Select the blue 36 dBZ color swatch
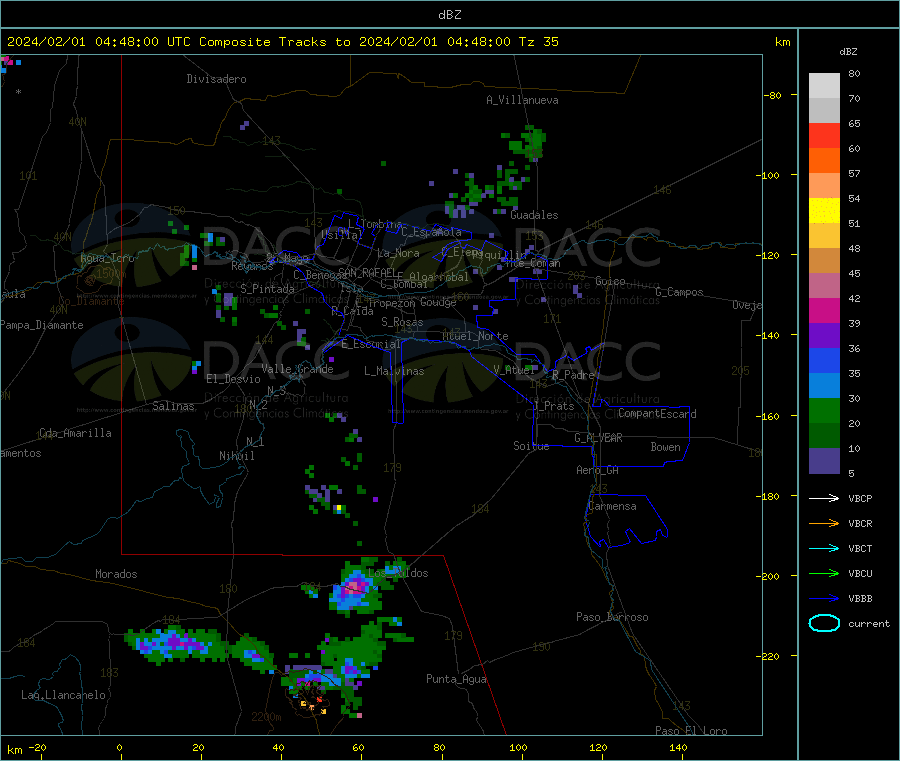Image resolution: width=900 pixels, height=761 pixels. 824,360
